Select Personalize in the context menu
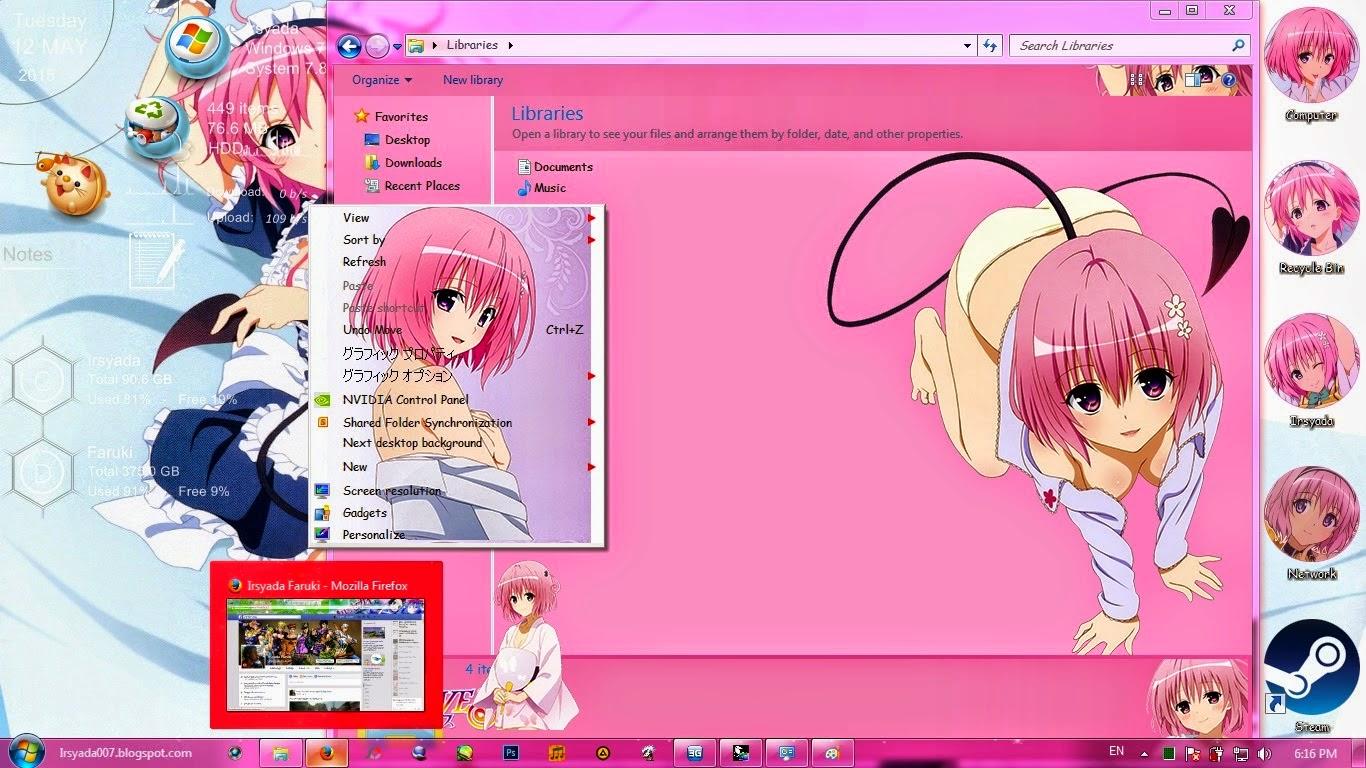Screen dimensions: 1366x768 pyautogui.click(x=373, y=535)
